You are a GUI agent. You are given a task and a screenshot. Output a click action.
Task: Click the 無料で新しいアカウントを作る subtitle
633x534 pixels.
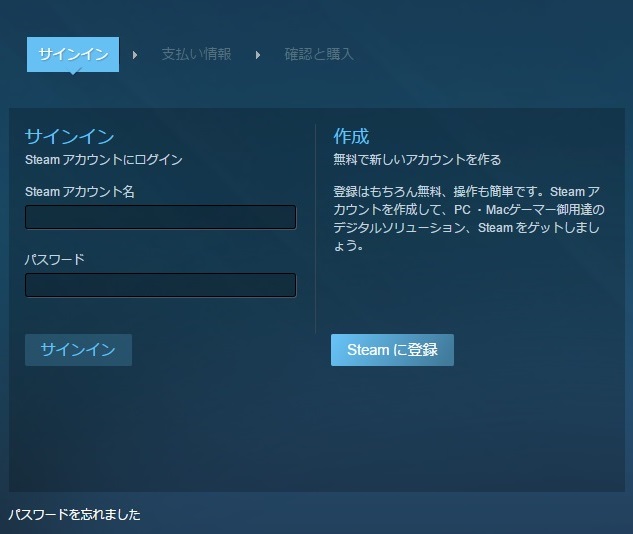(417, 160)
